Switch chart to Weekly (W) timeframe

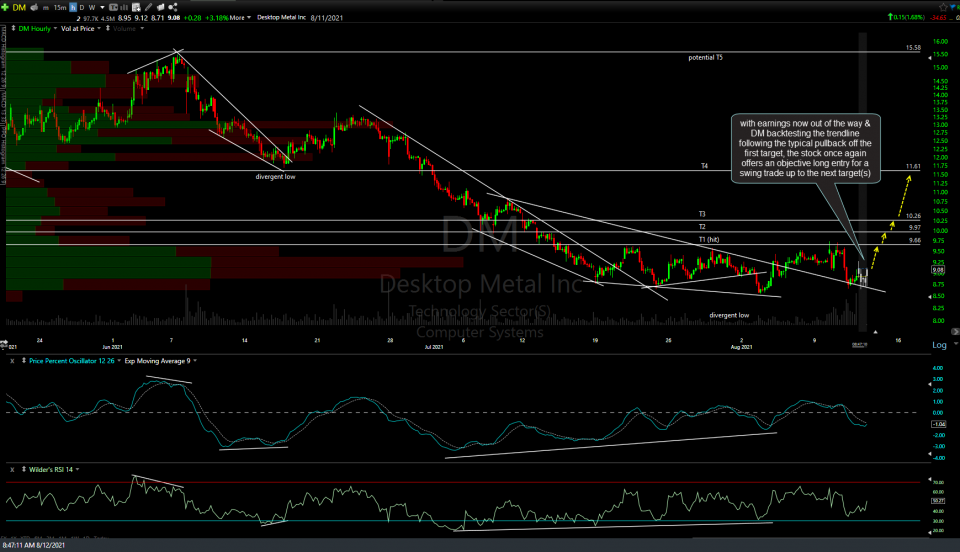coord(90,6)
